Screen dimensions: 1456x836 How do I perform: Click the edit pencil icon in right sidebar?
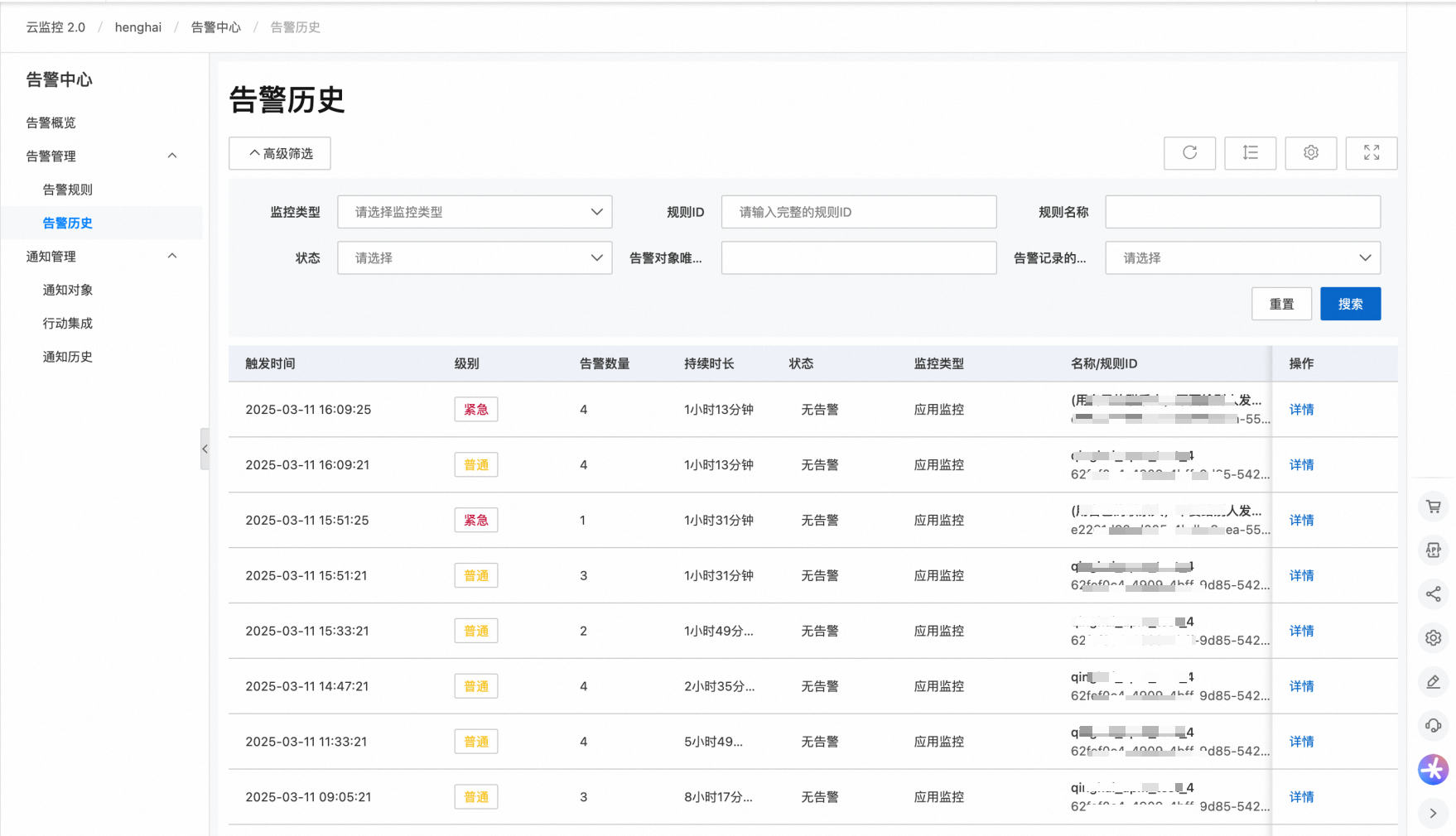tap(1433, 682)
